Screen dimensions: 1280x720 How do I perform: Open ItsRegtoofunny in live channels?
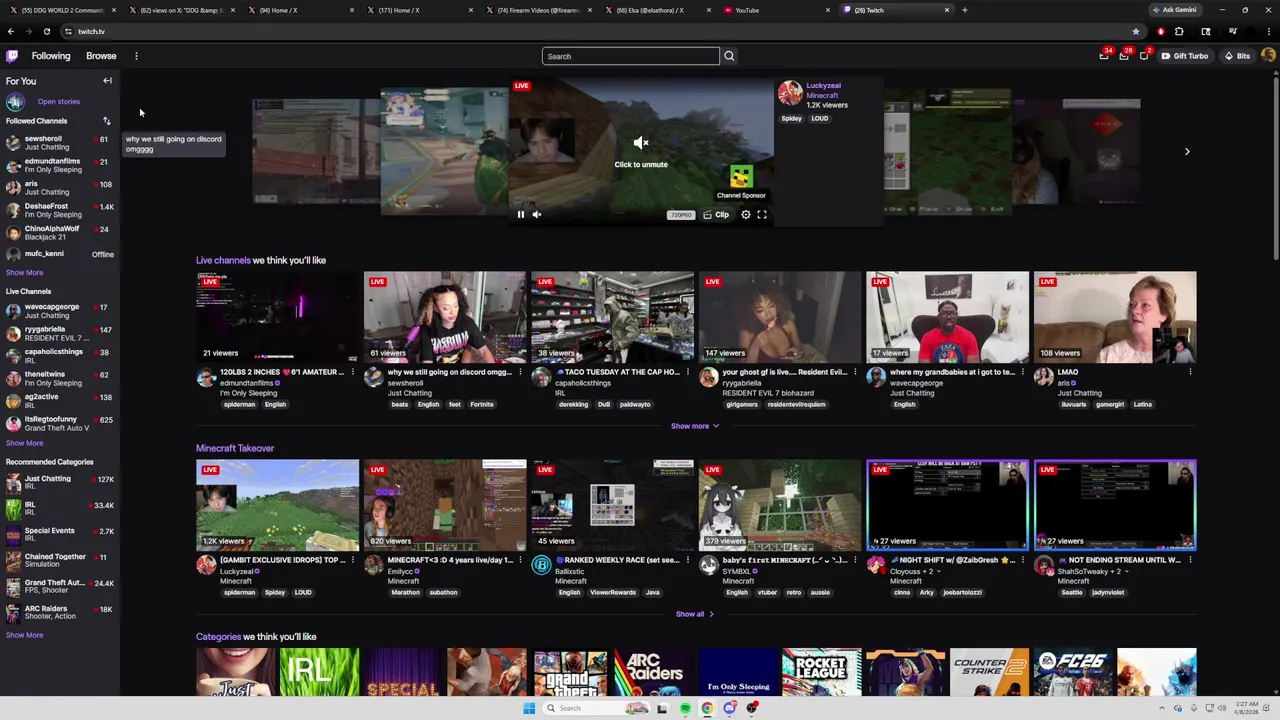point(60,423)
